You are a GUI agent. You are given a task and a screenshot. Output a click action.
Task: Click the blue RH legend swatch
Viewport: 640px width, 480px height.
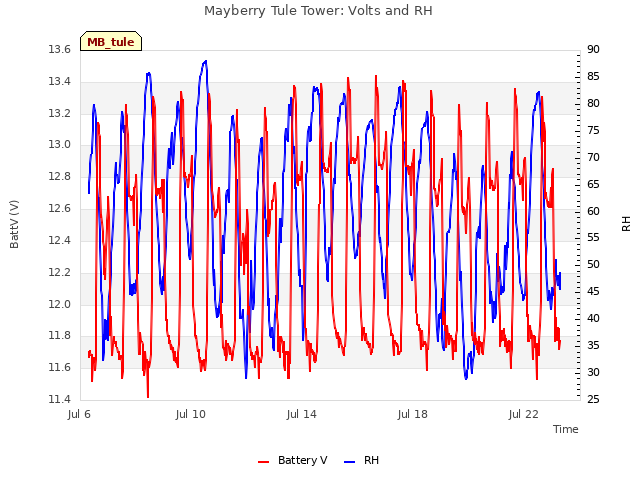pos(350,462)
